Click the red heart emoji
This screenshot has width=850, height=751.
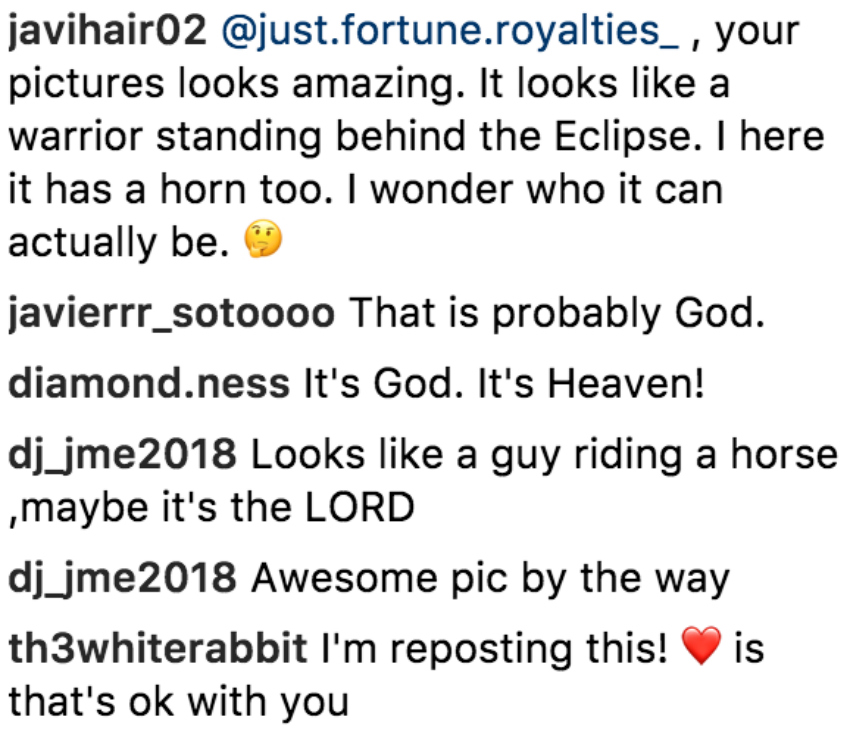701,646
